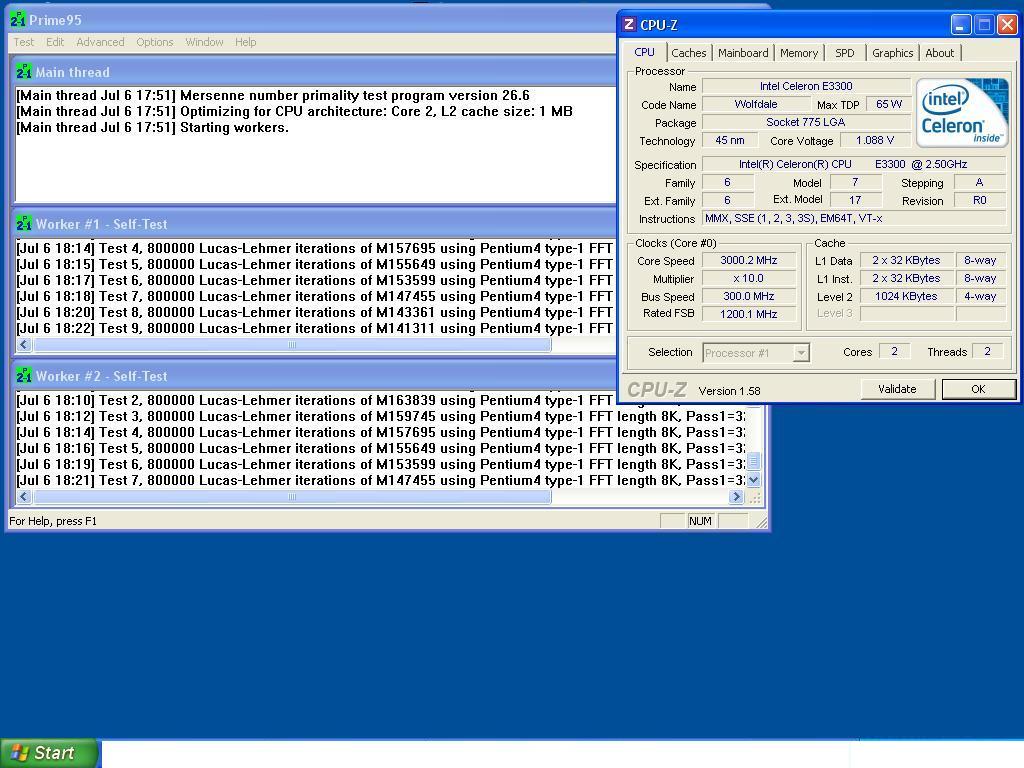Click the OK button in CPU-Z

point(978,389)
